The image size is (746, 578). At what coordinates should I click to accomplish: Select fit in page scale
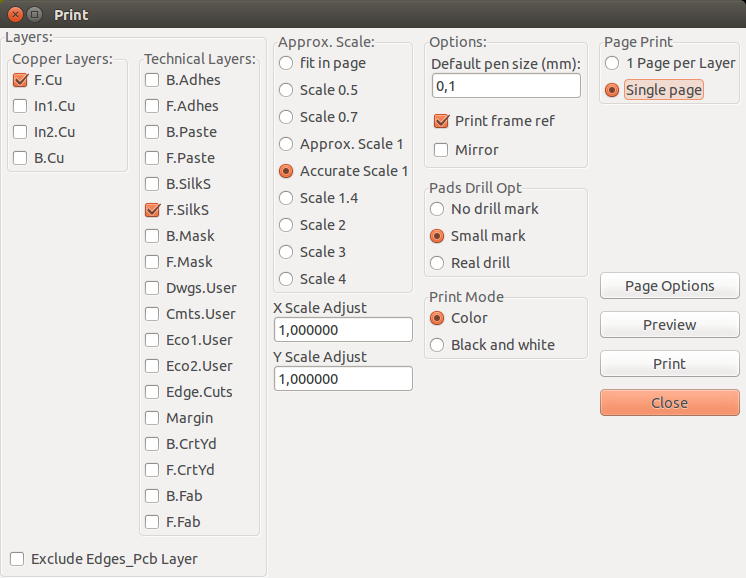click(x=287, y=63)
